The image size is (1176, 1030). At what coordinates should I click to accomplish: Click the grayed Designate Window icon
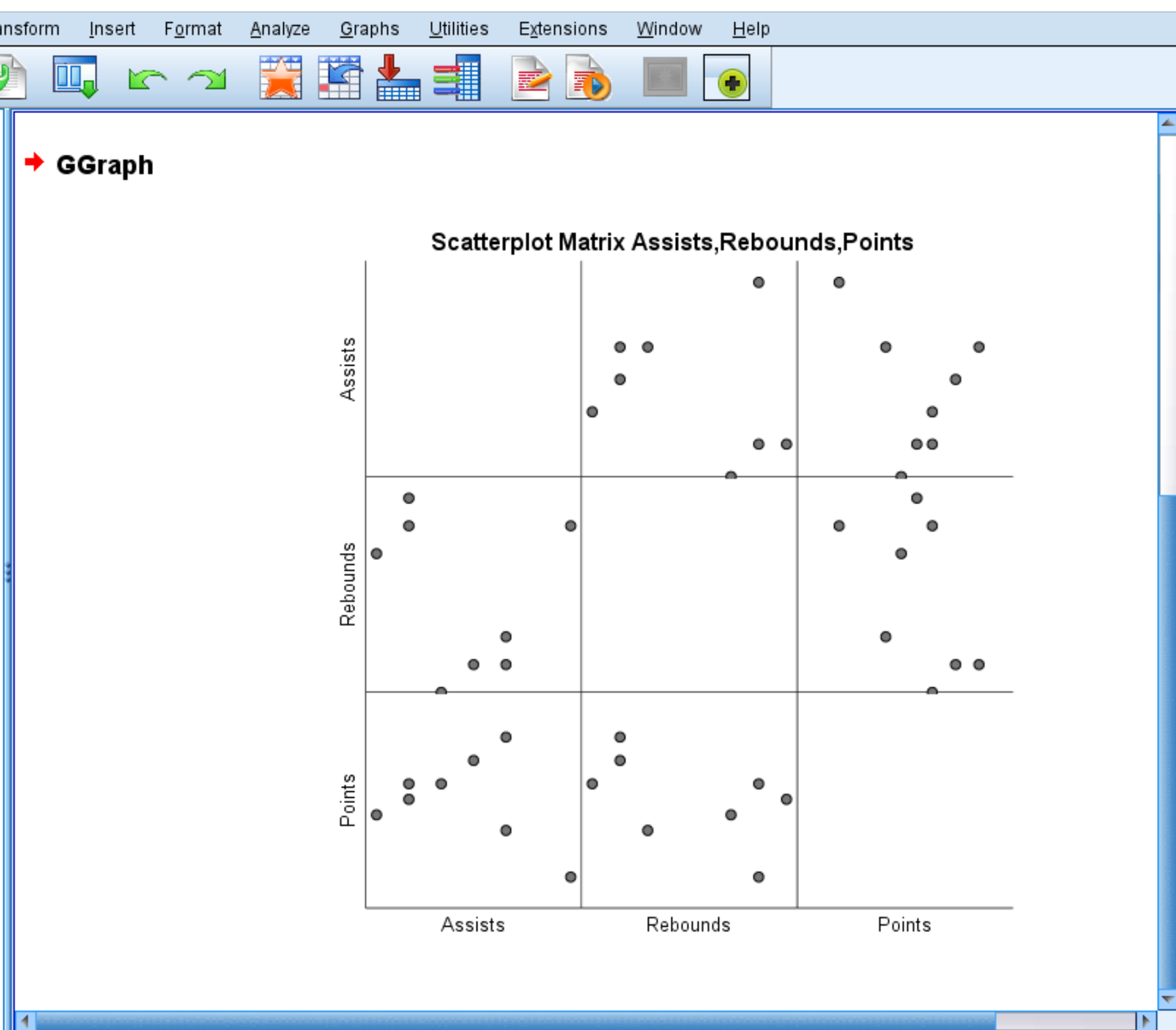pyautogui.click(x=665, y=77)
